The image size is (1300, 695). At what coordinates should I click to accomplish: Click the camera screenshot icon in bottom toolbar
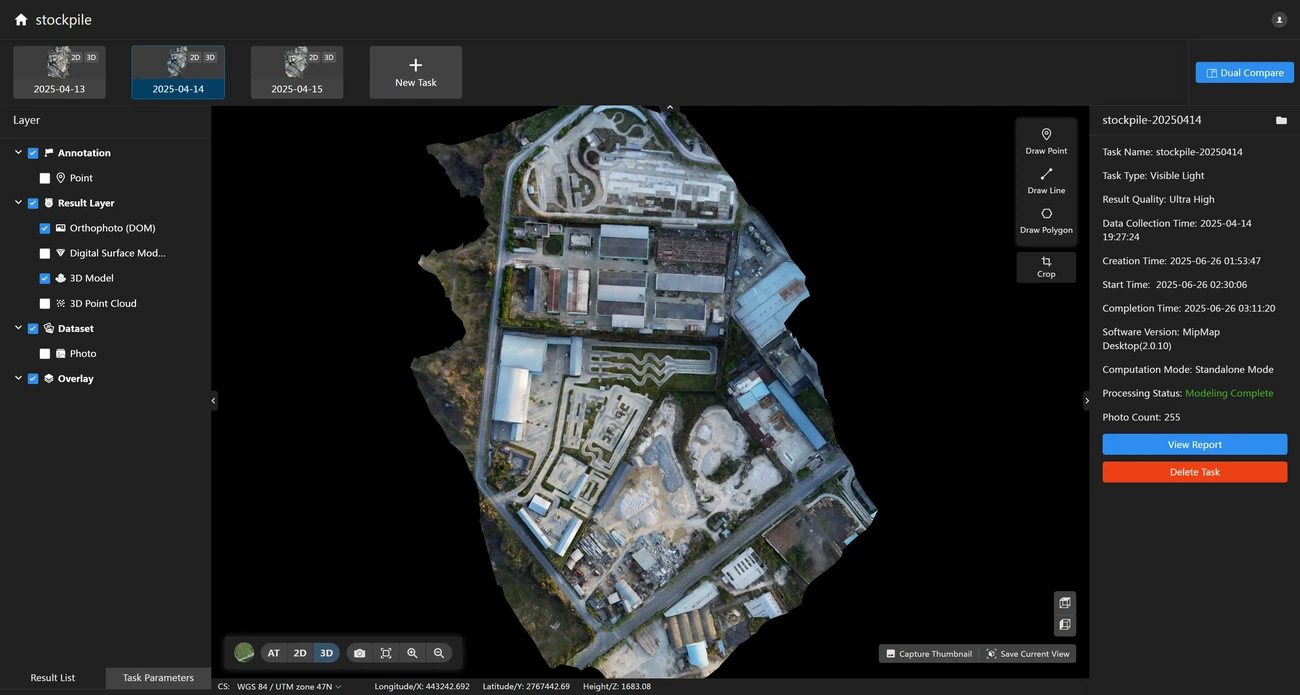[359, 653]
